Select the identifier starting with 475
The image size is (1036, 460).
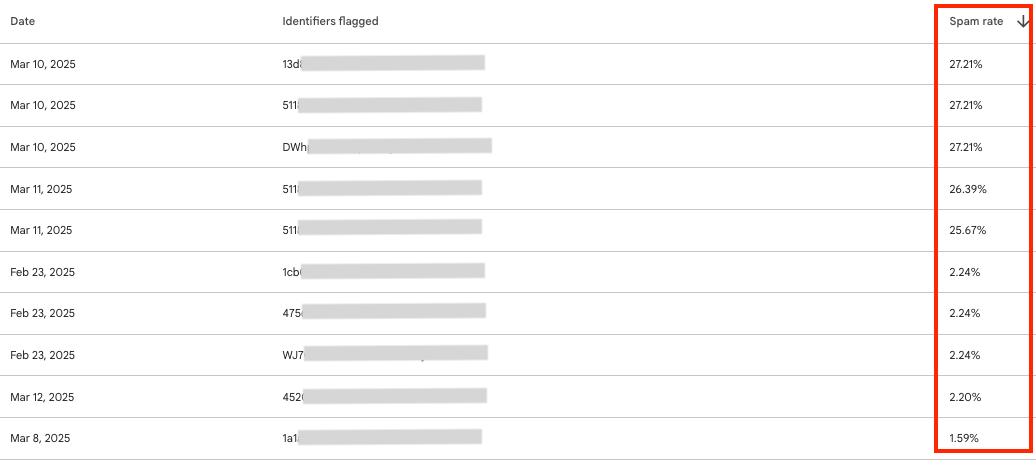pyautogui.click(x=384, y=313)
